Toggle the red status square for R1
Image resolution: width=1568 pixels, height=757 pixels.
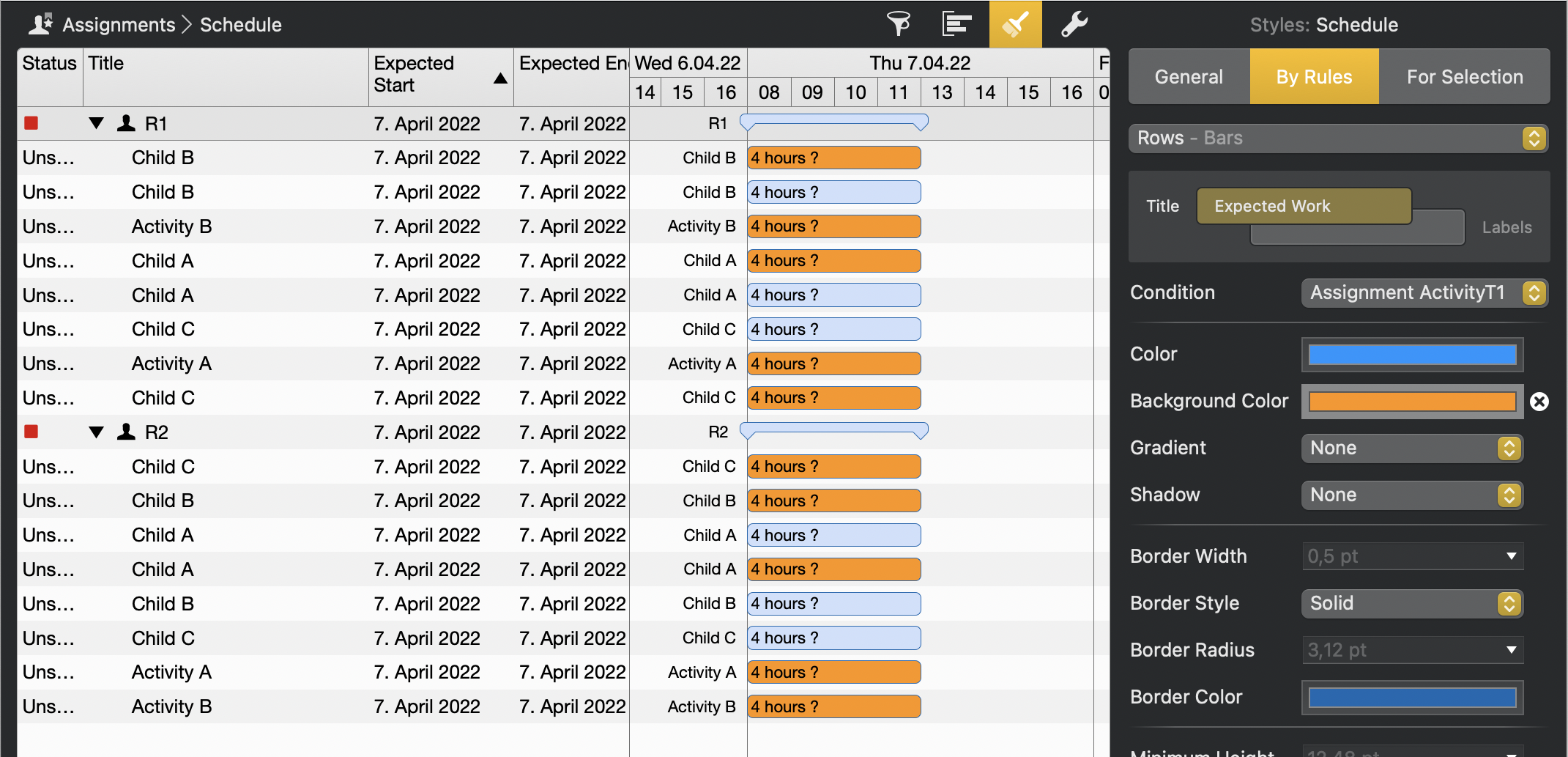point(31,123)
